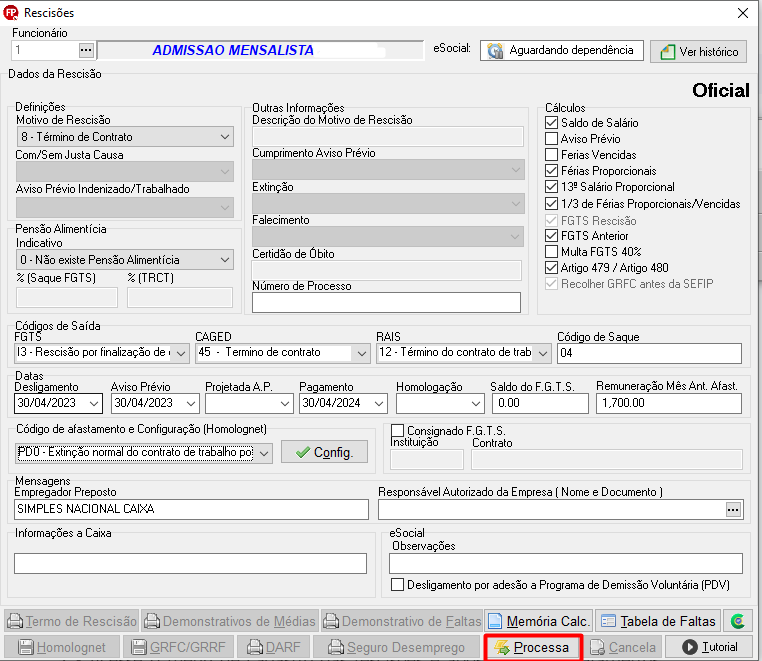Click eSocial Observações field
The image size is (762, 661).
(566, 563)
